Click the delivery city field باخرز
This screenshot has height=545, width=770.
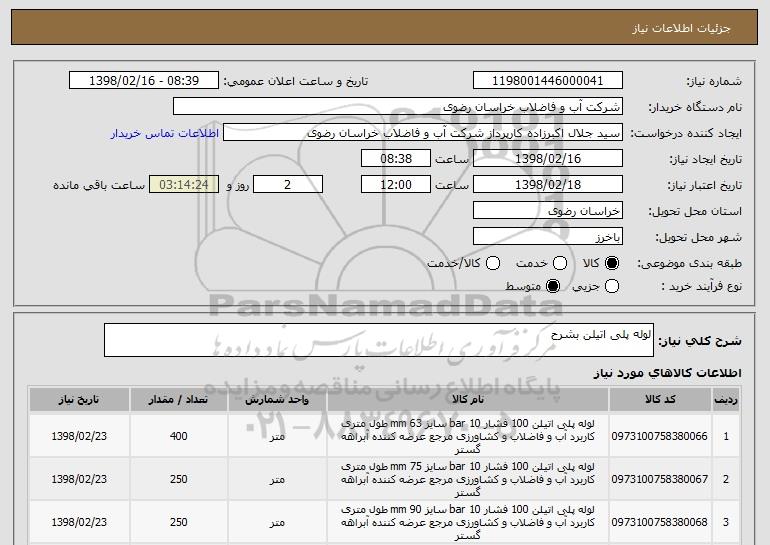(x=548, y=237)
